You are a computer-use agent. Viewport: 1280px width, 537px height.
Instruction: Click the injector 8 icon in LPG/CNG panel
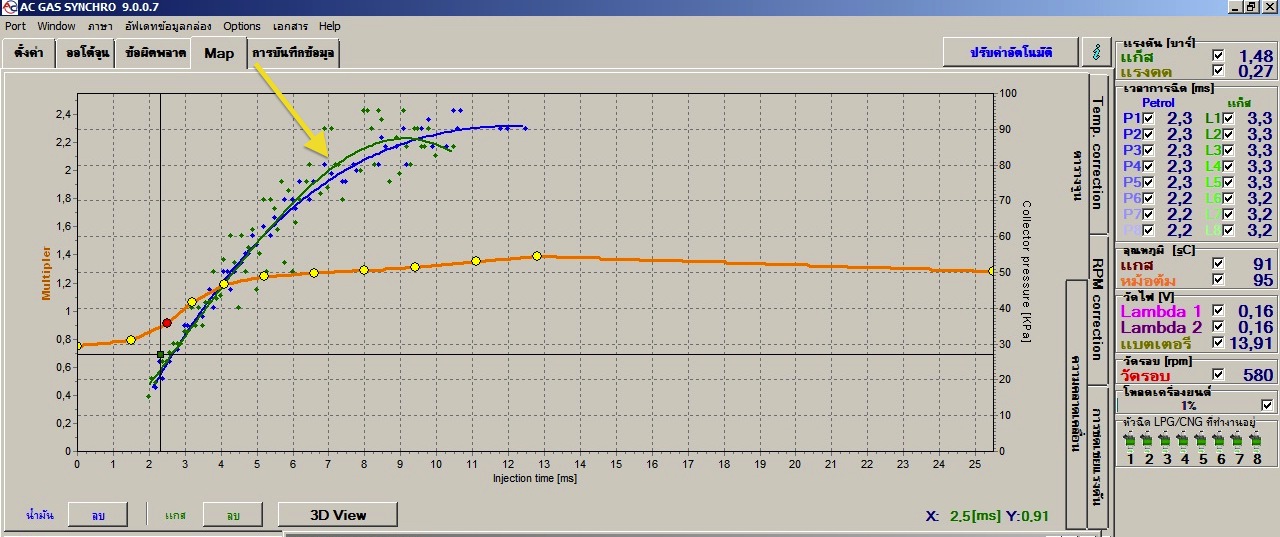[1256, 441]
